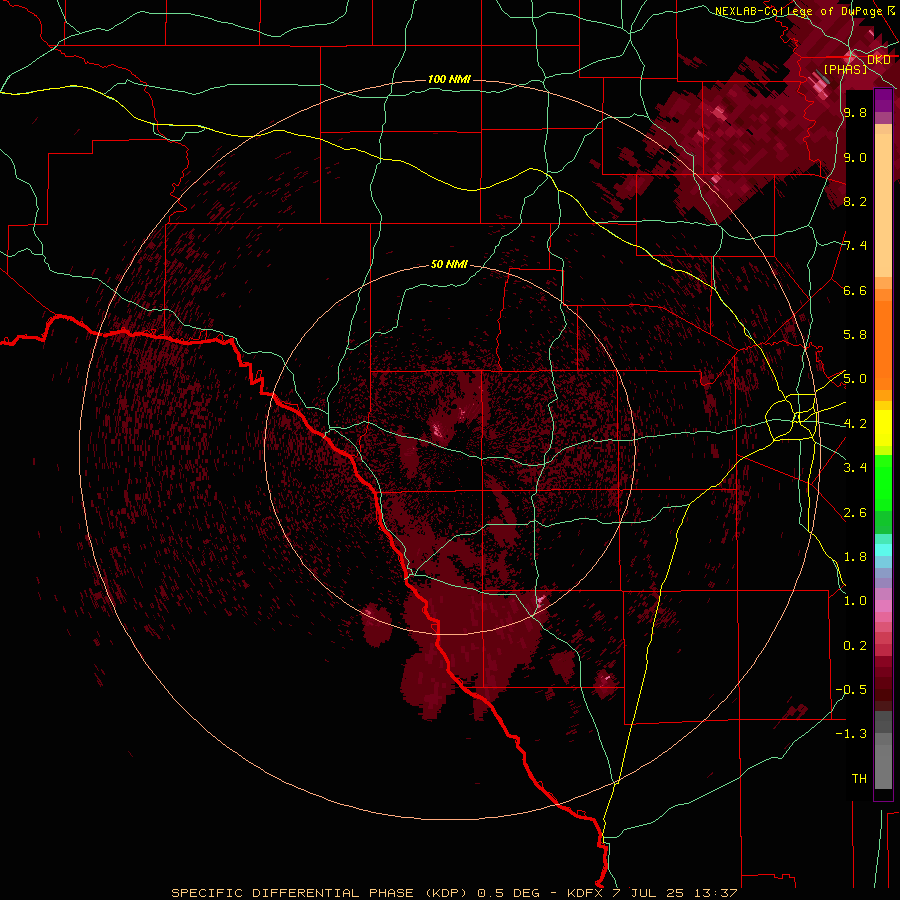Click the orange segment of the color scale
Image resolution: width=900 pixels, height=900 pixels.
(x=883, y=346)
